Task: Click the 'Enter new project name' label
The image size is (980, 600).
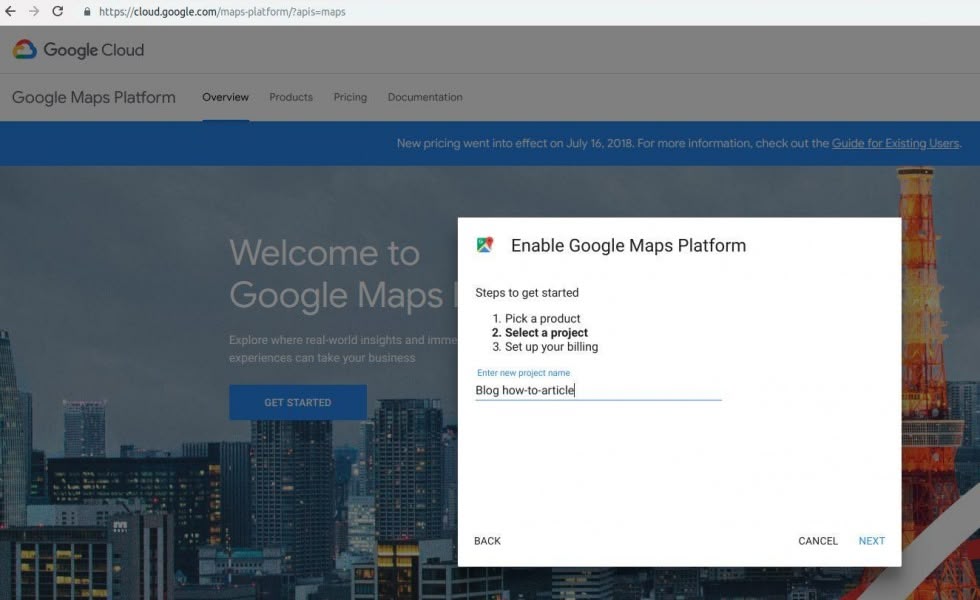Action: tap(523, 372)
